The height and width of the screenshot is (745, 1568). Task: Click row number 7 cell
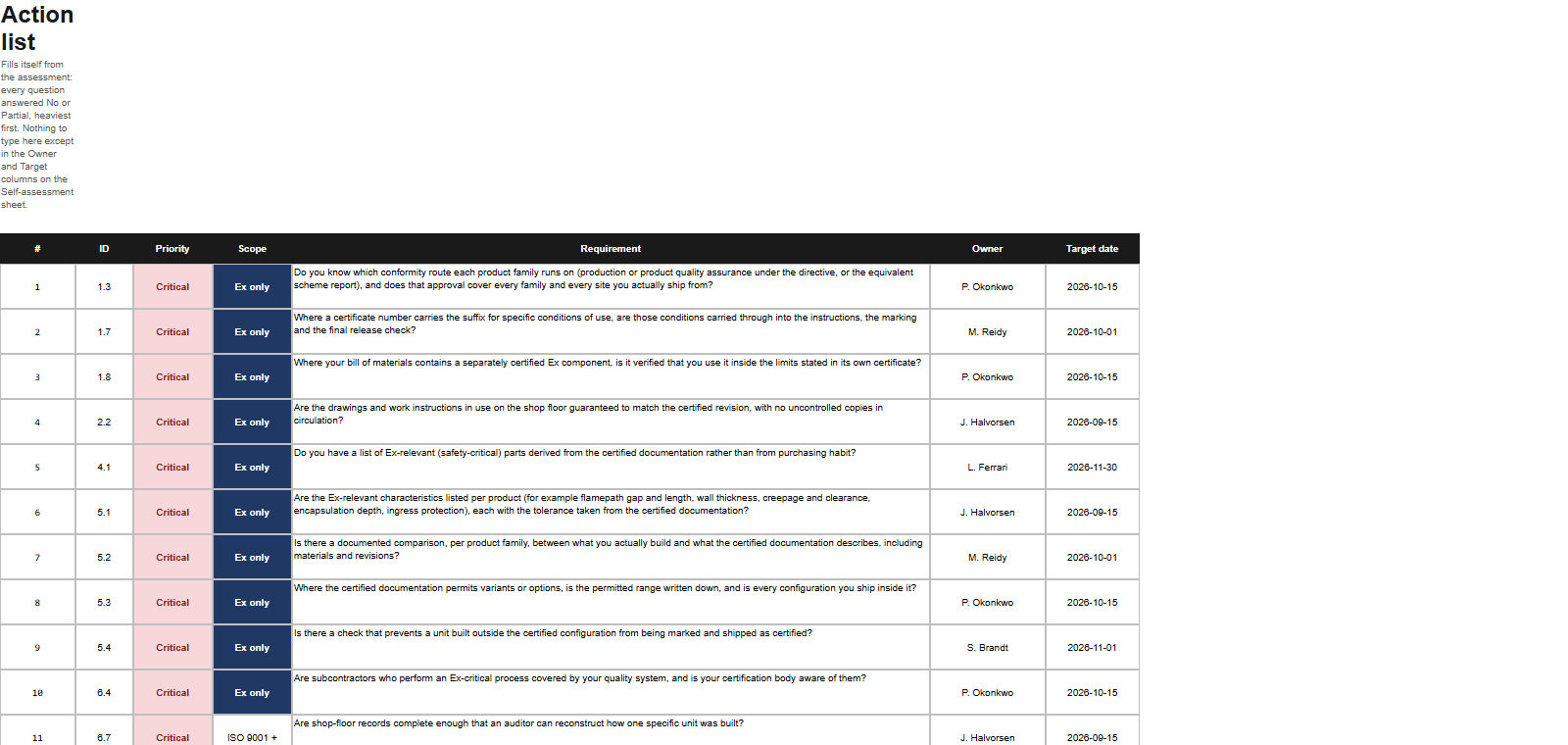point(37,558)
